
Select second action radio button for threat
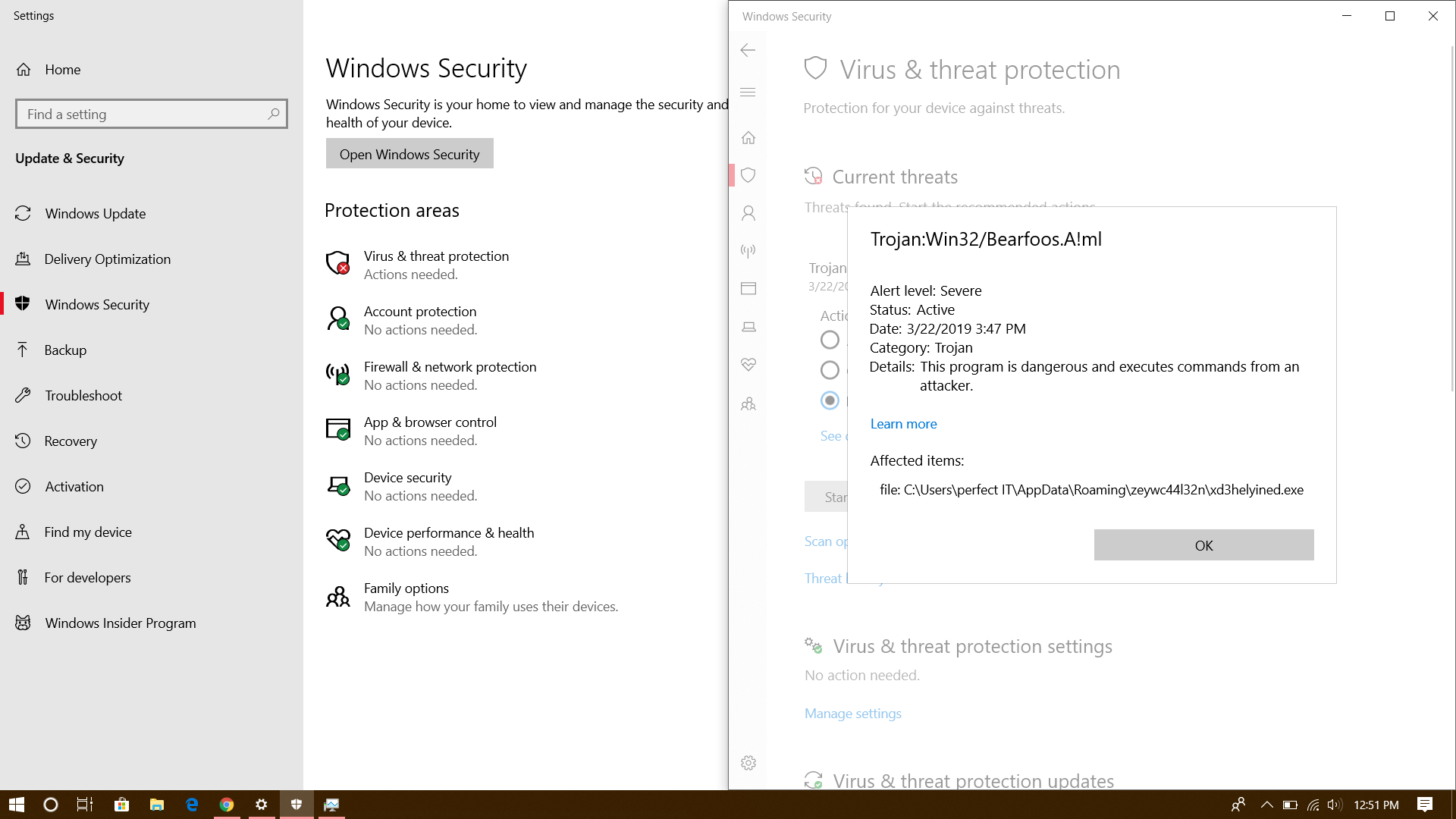click(830, 370)
